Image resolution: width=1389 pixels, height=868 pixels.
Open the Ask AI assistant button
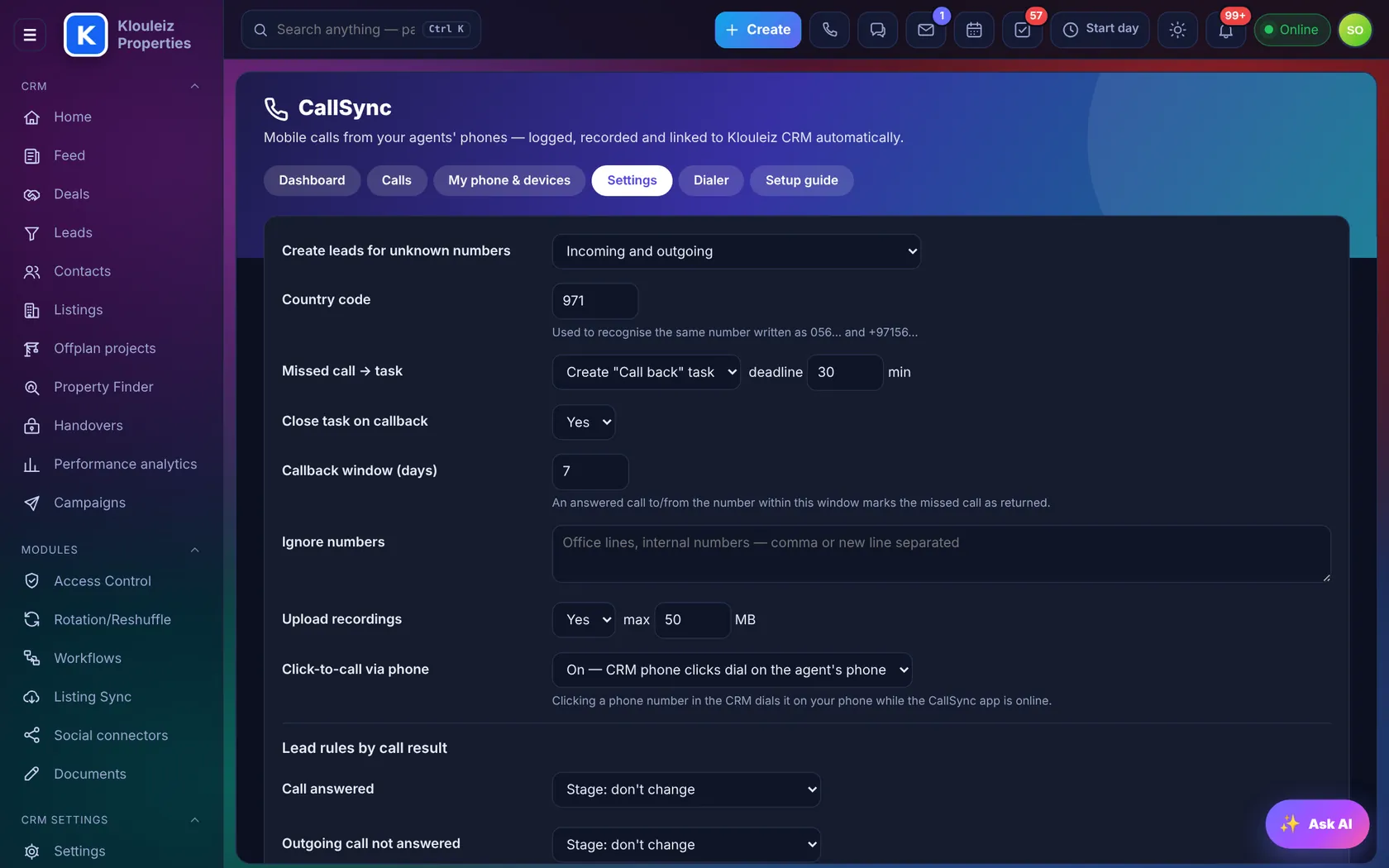tap(1317, 824)
